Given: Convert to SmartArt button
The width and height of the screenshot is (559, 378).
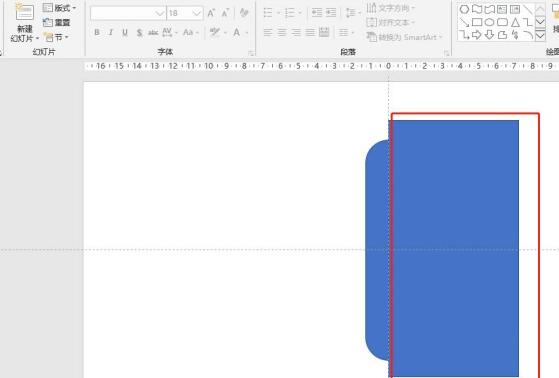Looking at the screenshot, I should pos(404,37).
